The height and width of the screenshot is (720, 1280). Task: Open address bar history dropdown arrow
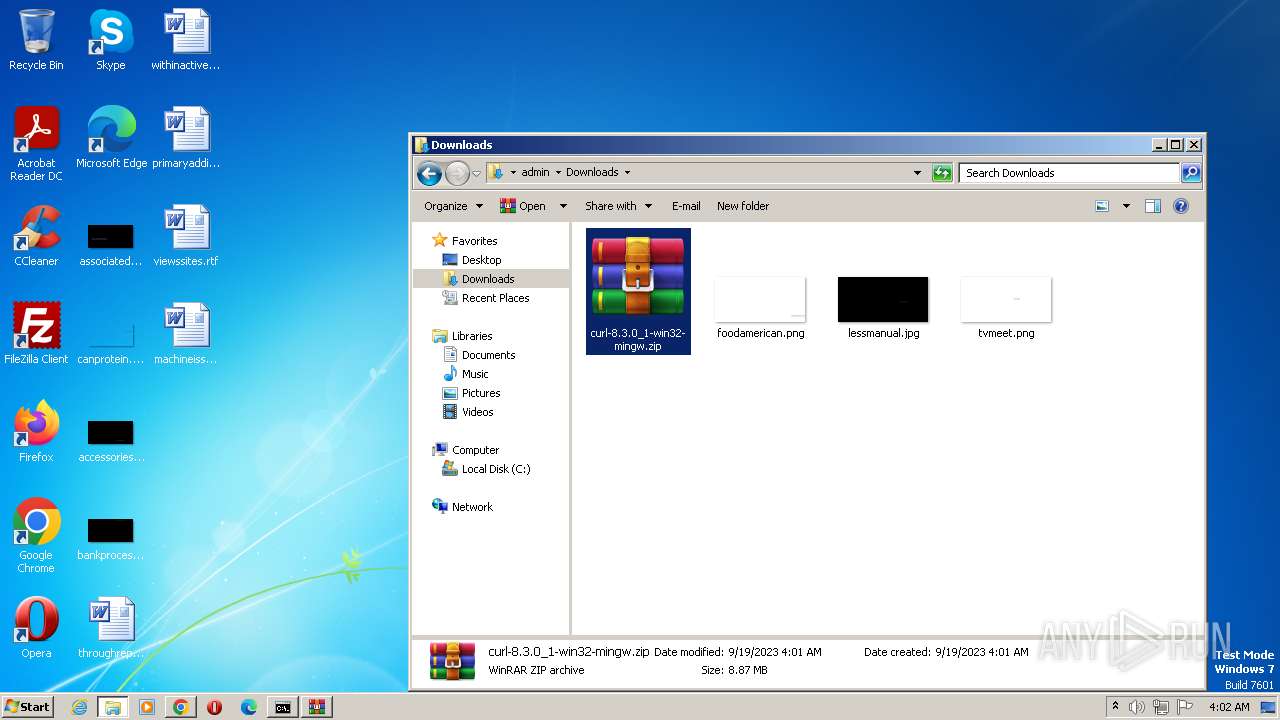(x=917, y=173)
